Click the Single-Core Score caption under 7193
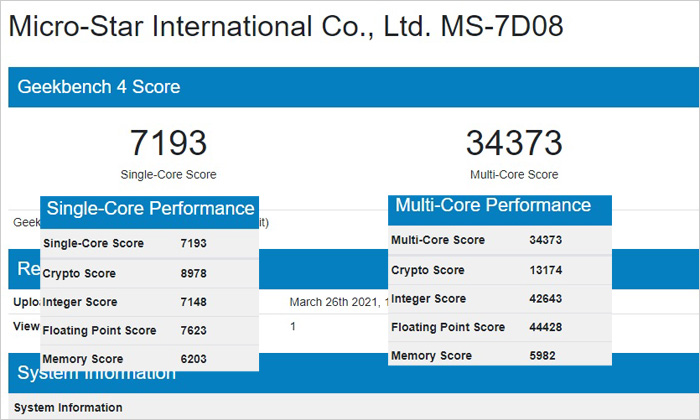700x420 pixels. point(168,175)
